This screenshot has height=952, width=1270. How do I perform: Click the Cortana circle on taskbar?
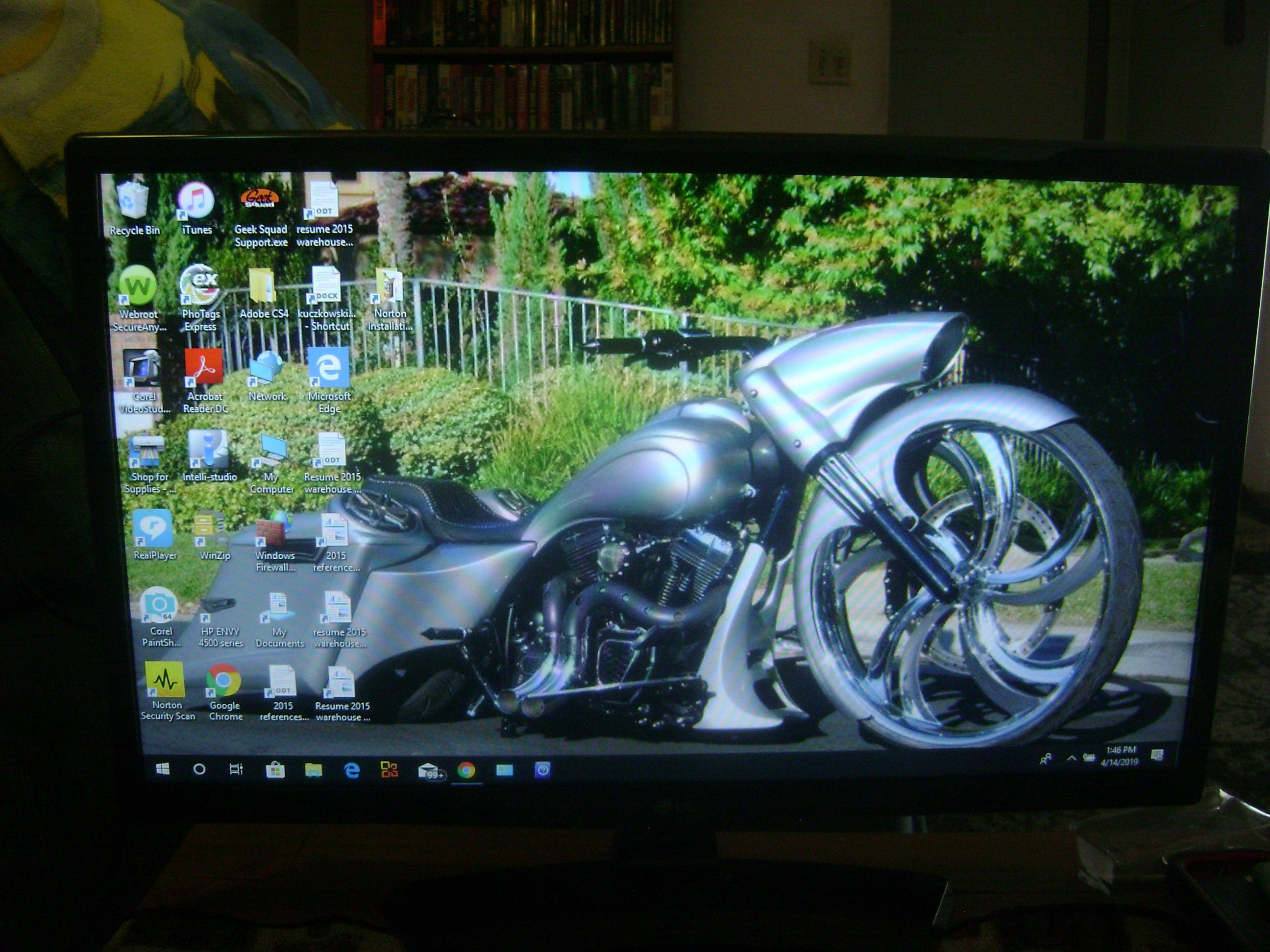click(199, 769)
